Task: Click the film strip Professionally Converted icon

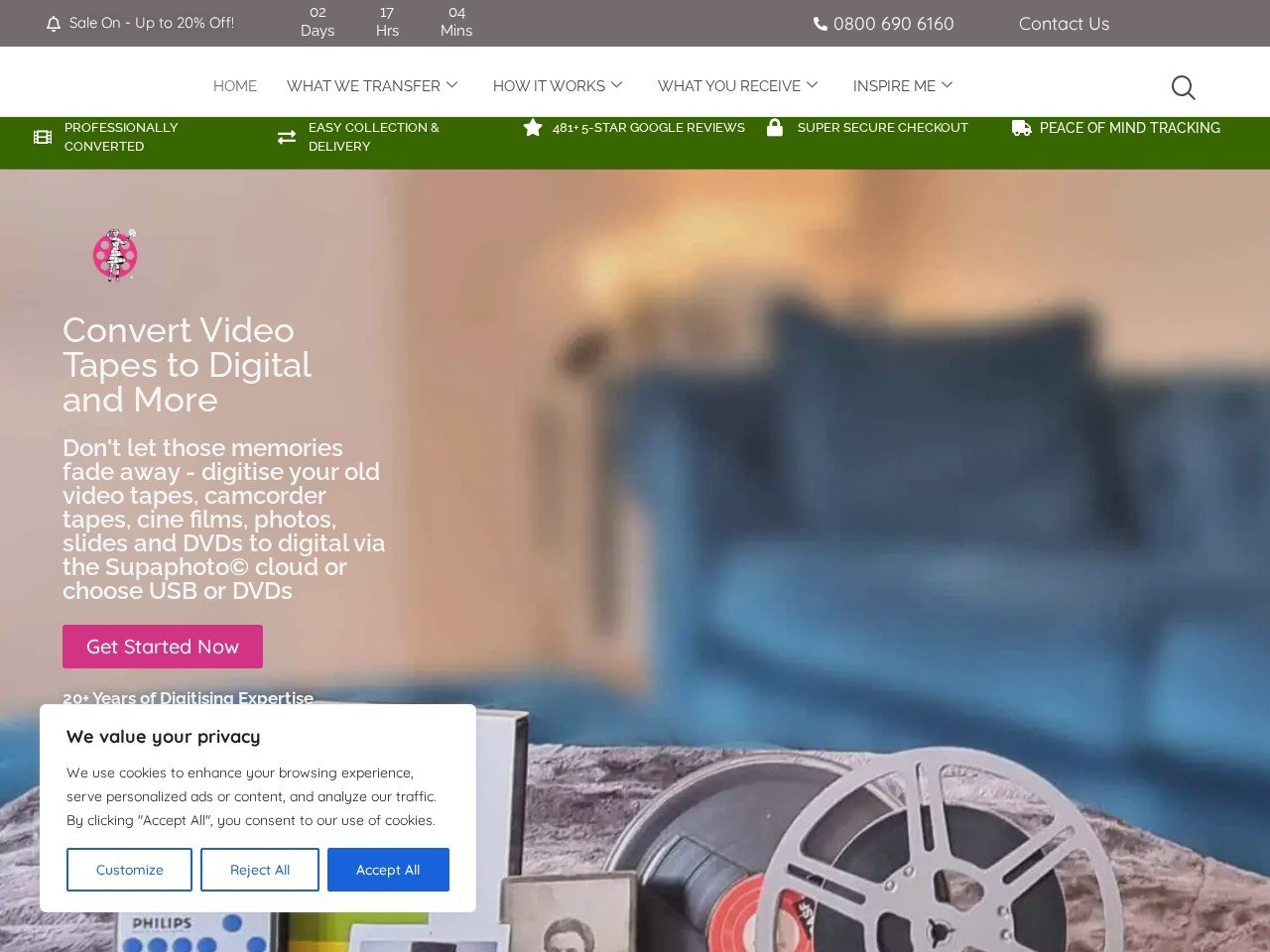Action: coord(43,137)
